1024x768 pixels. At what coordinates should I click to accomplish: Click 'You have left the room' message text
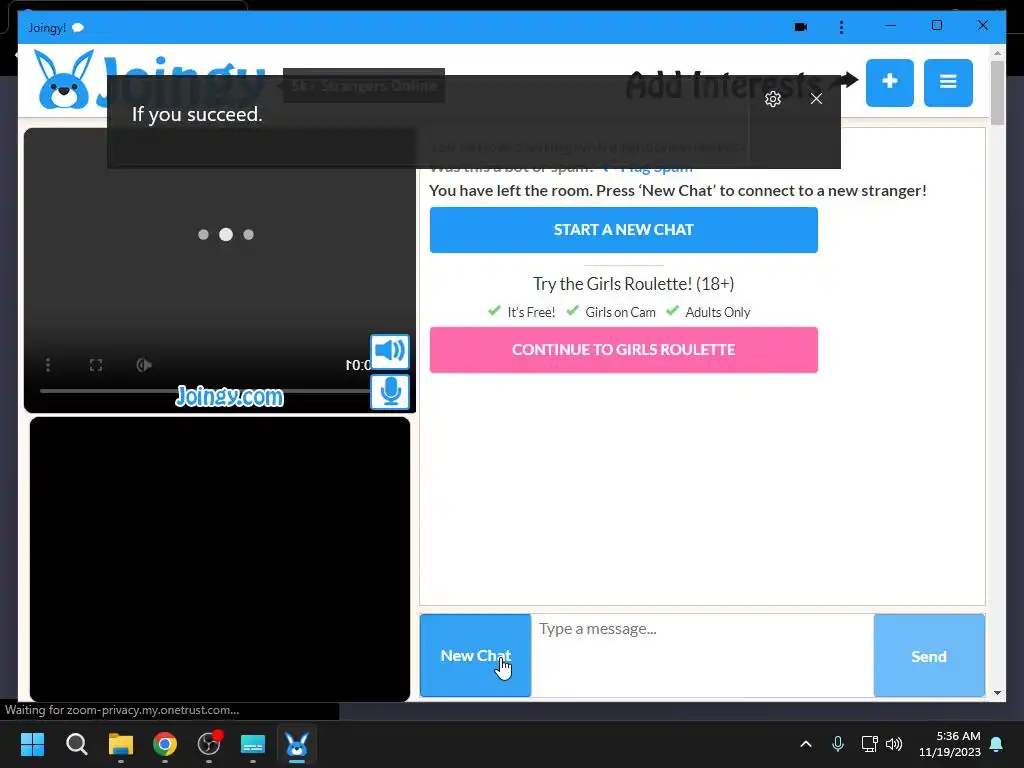click(677, 191)
